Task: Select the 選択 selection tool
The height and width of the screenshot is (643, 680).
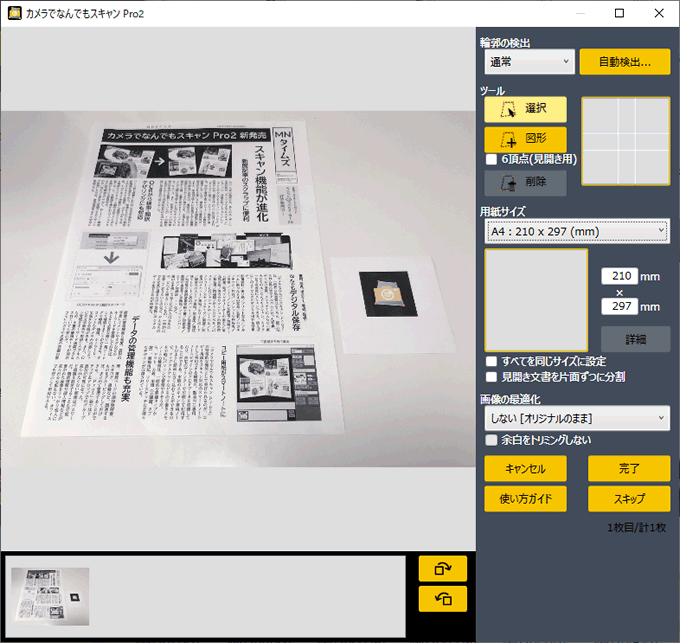Action: pyautogui.click(x=525, y=109)
